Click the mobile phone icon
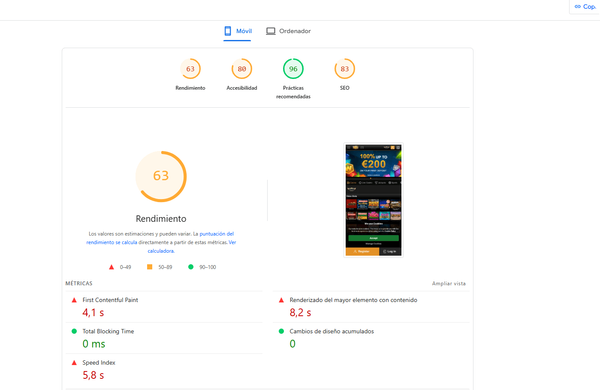 [228, 31]
